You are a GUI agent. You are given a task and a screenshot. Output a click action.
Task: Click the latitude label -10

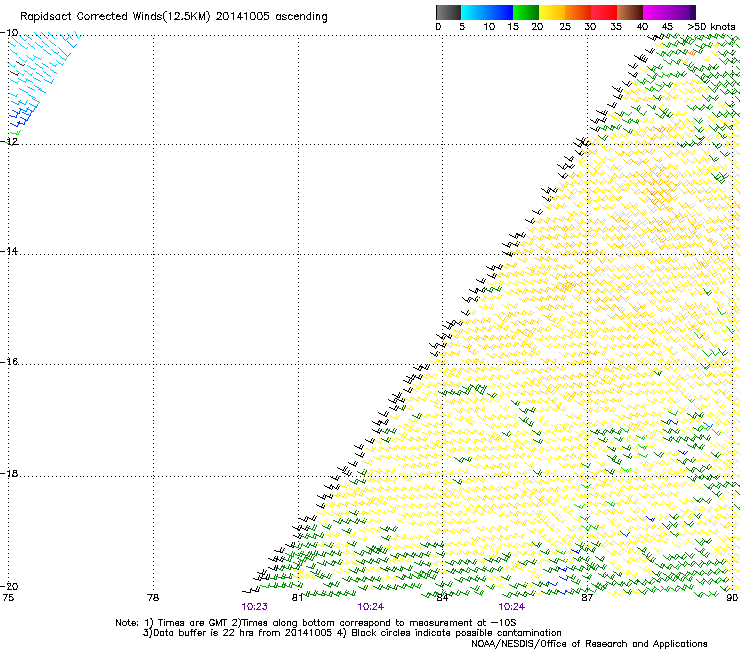(9, 33)
